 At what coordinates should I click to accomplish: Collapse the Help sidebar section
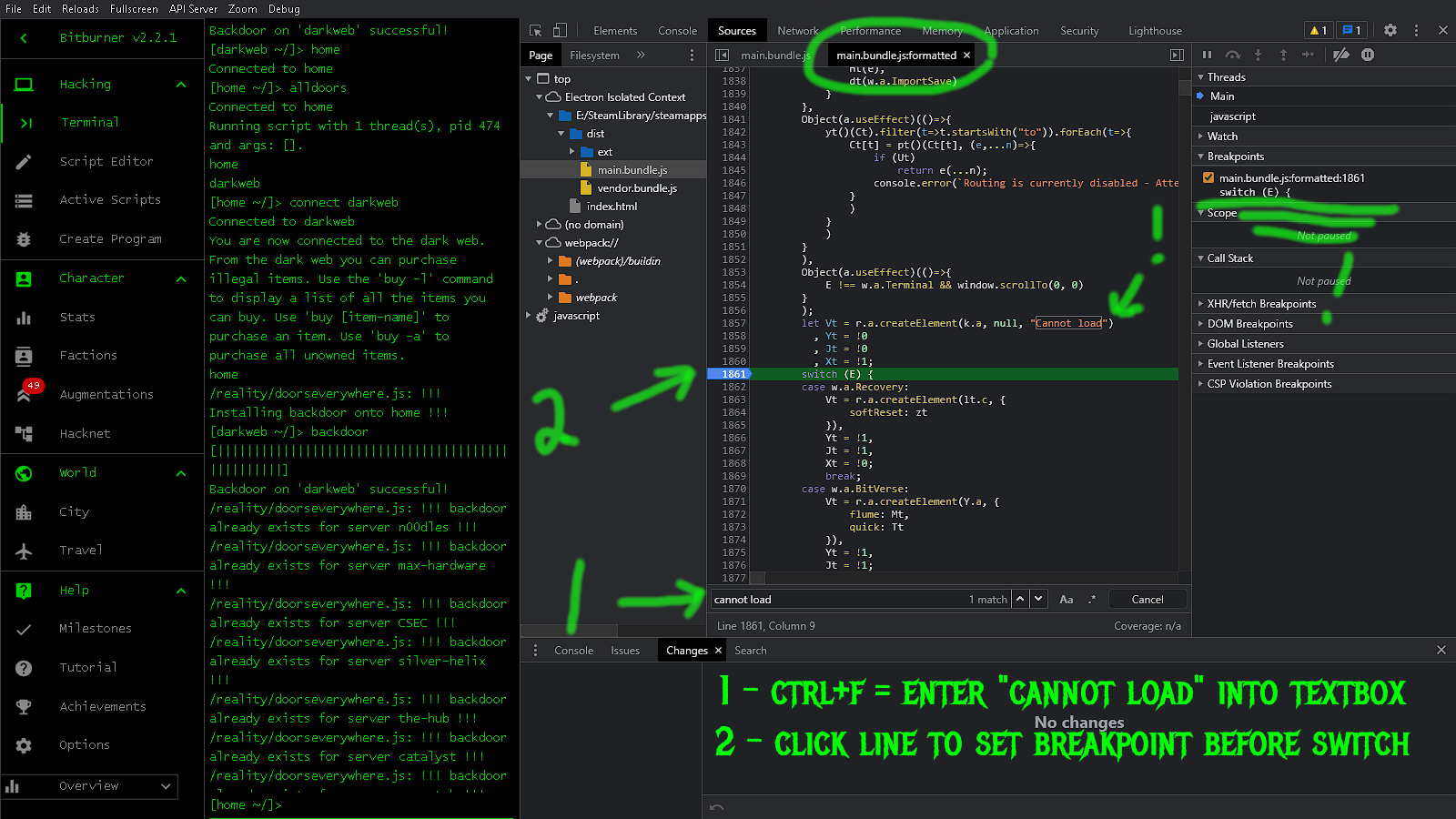coord(181,591)
